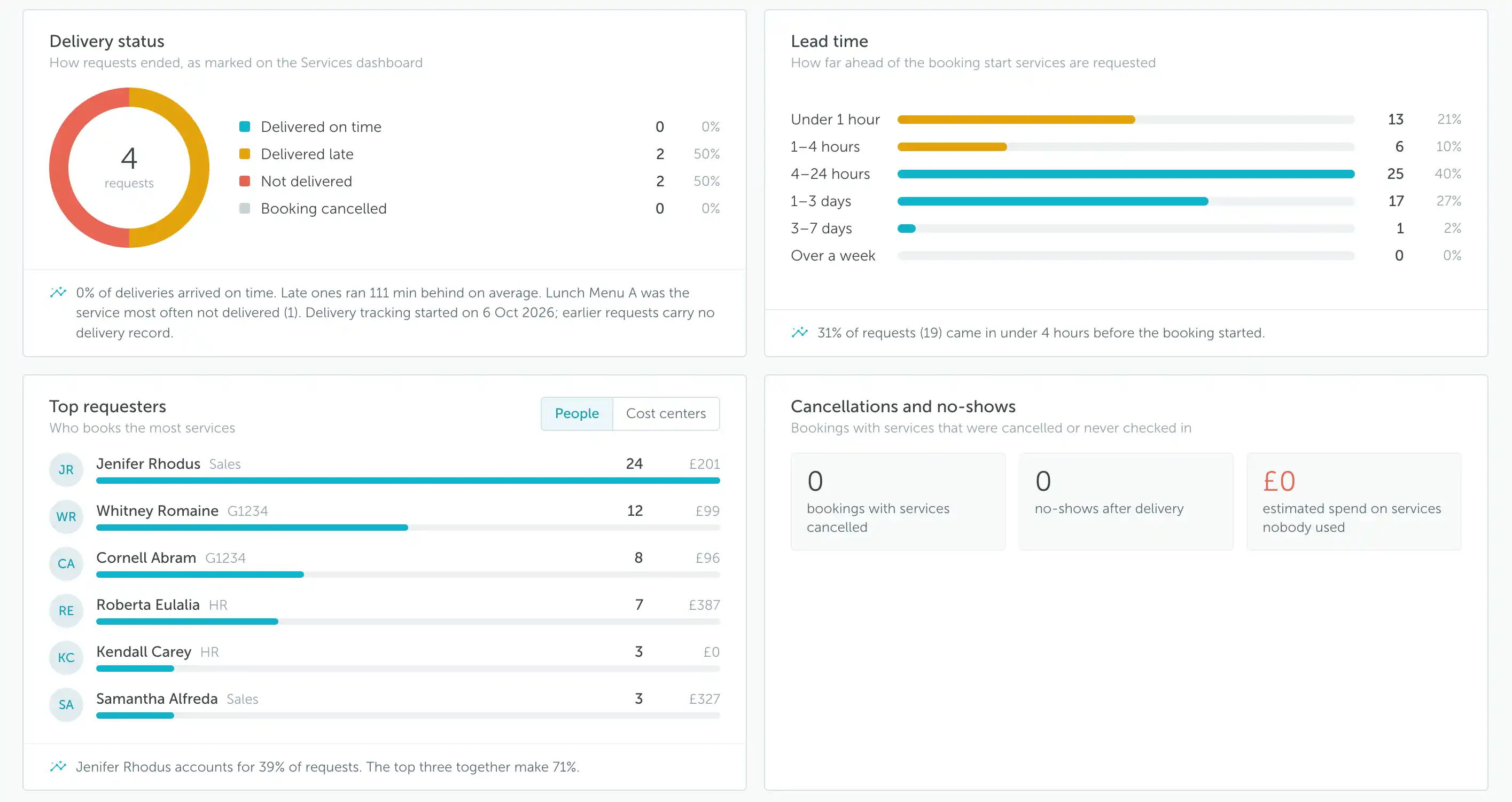Viewport: 1512px width, 802px height.
Task: Select the Whitney Romaine requester name
Action: coord(157,510)
